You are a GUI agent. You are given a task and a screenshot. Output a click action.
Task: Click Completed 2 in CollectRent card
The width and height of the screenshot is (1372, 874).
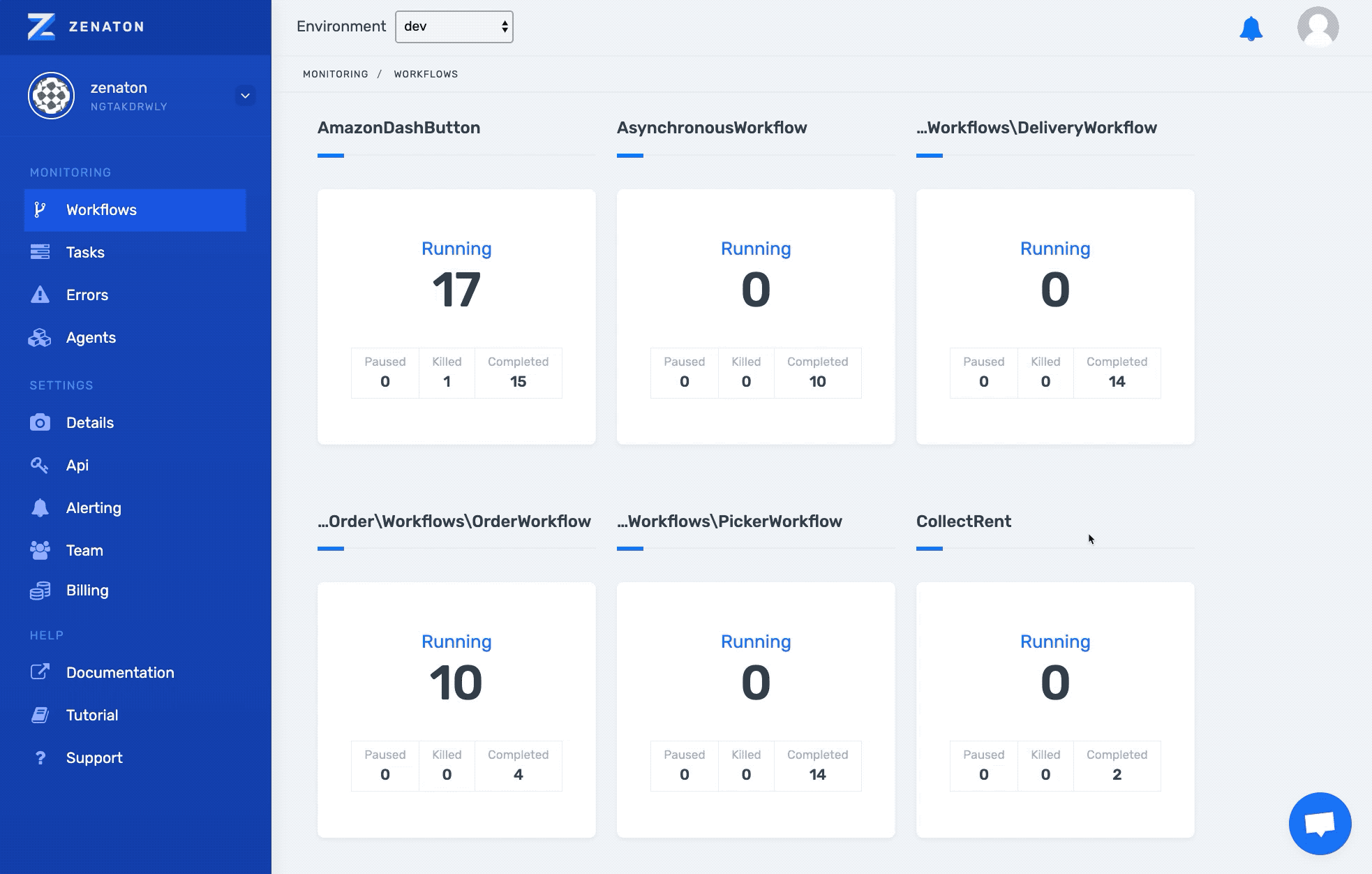coord(1117,766)
